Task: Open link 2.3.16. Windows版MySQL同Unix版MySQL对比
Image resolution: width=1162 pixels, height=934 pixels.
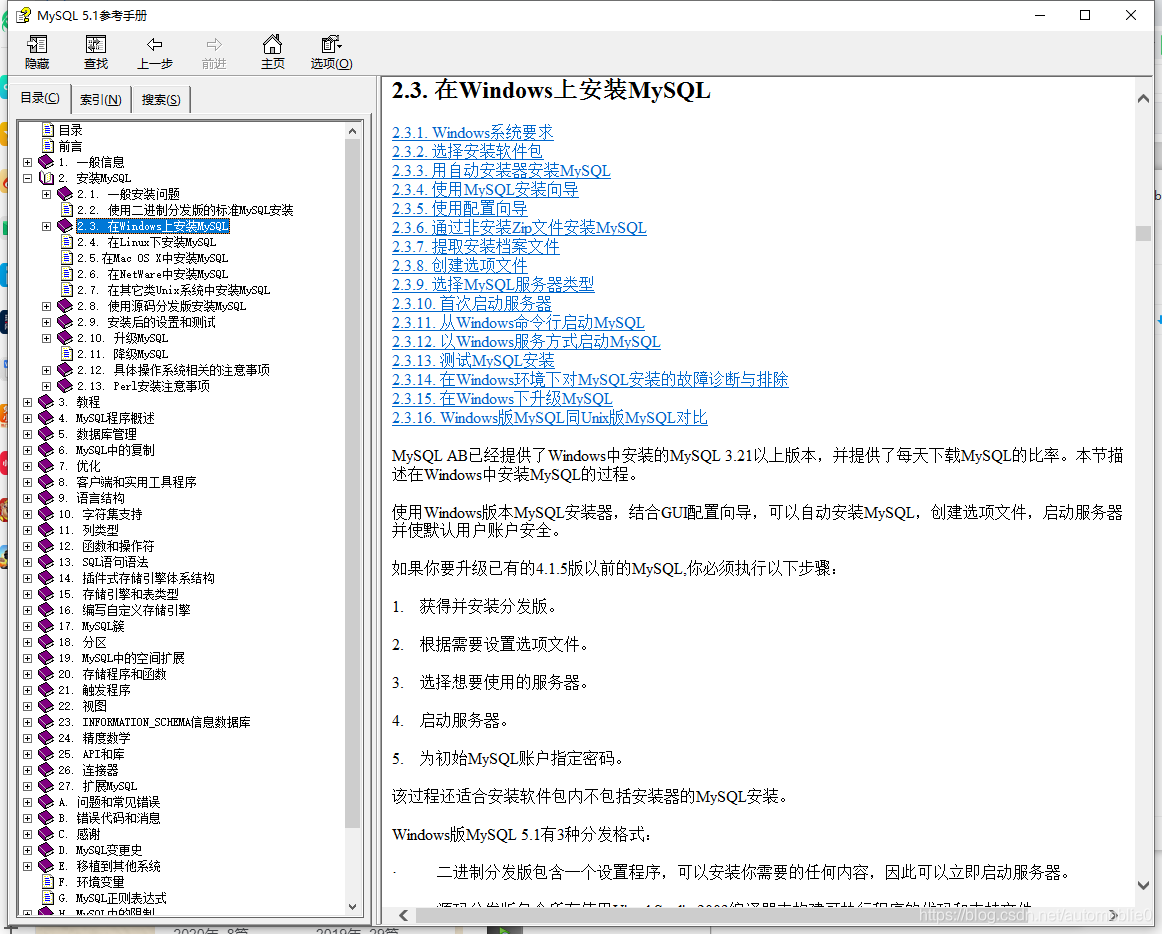Action: [550, 418]
